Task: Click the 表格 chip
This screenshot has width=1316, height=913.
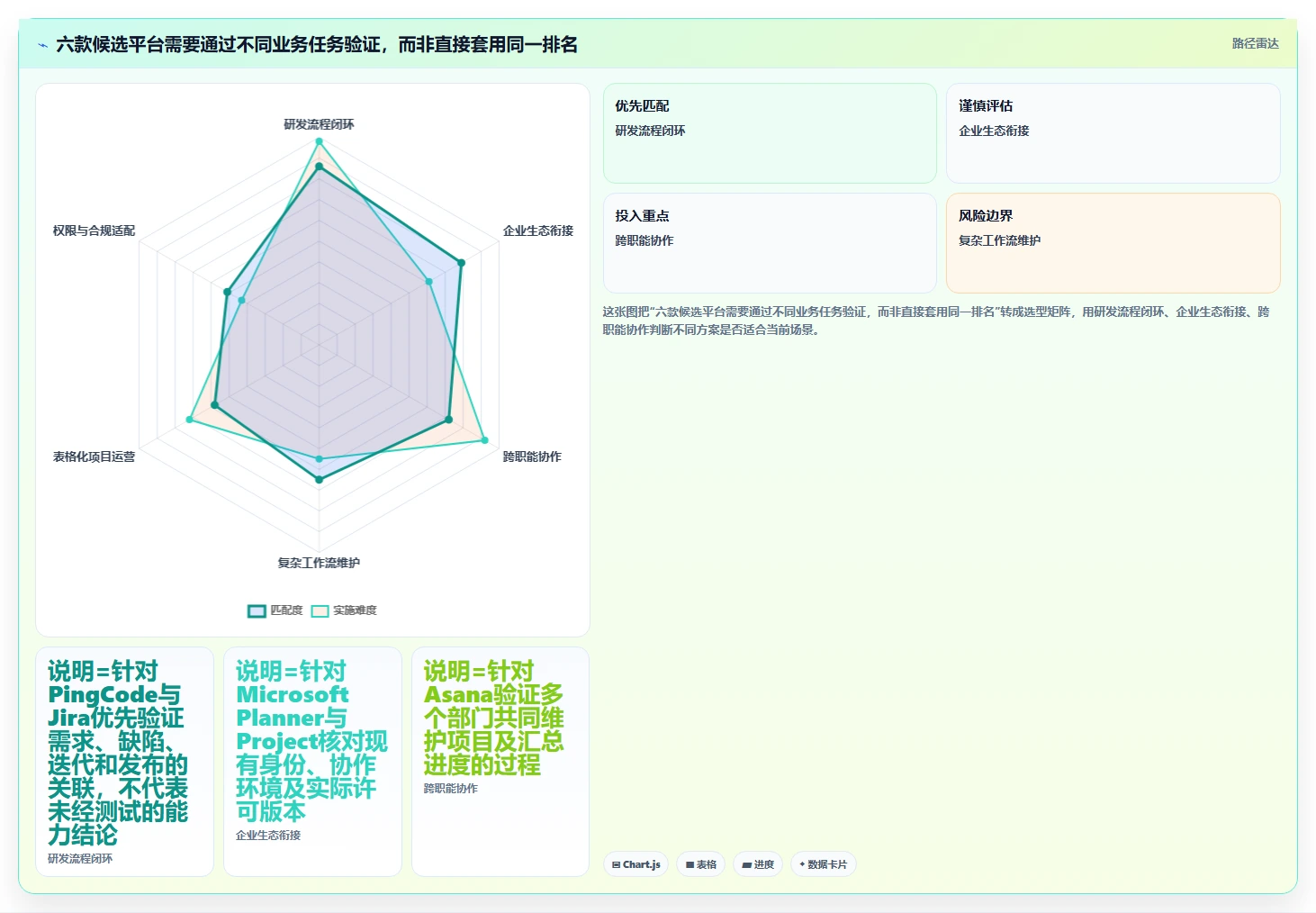Action: tap(700, 864)
